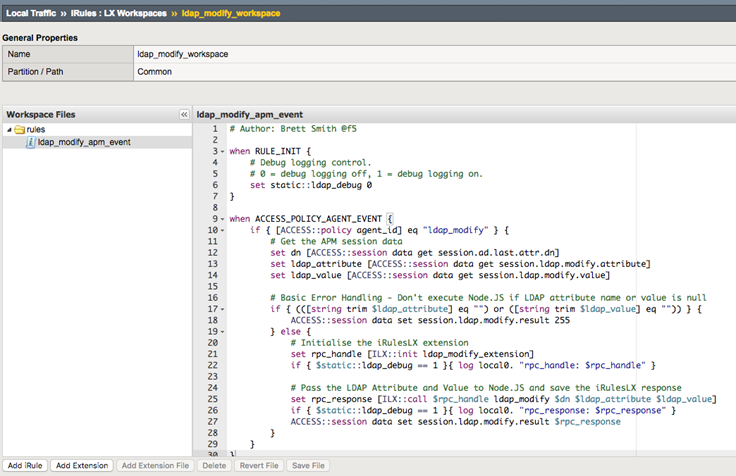Click the rules folder icon
The image size is (736, 476).
tap(19, 129)
